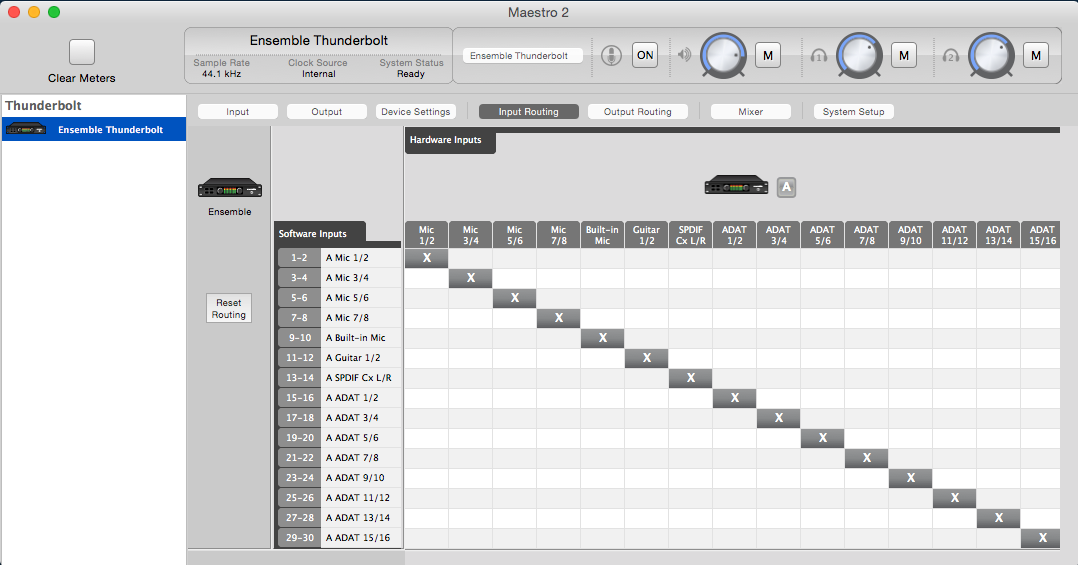Toggle routing X for Mic 3/4 to 3-4

pyautogui.click(x=471, y=278)
